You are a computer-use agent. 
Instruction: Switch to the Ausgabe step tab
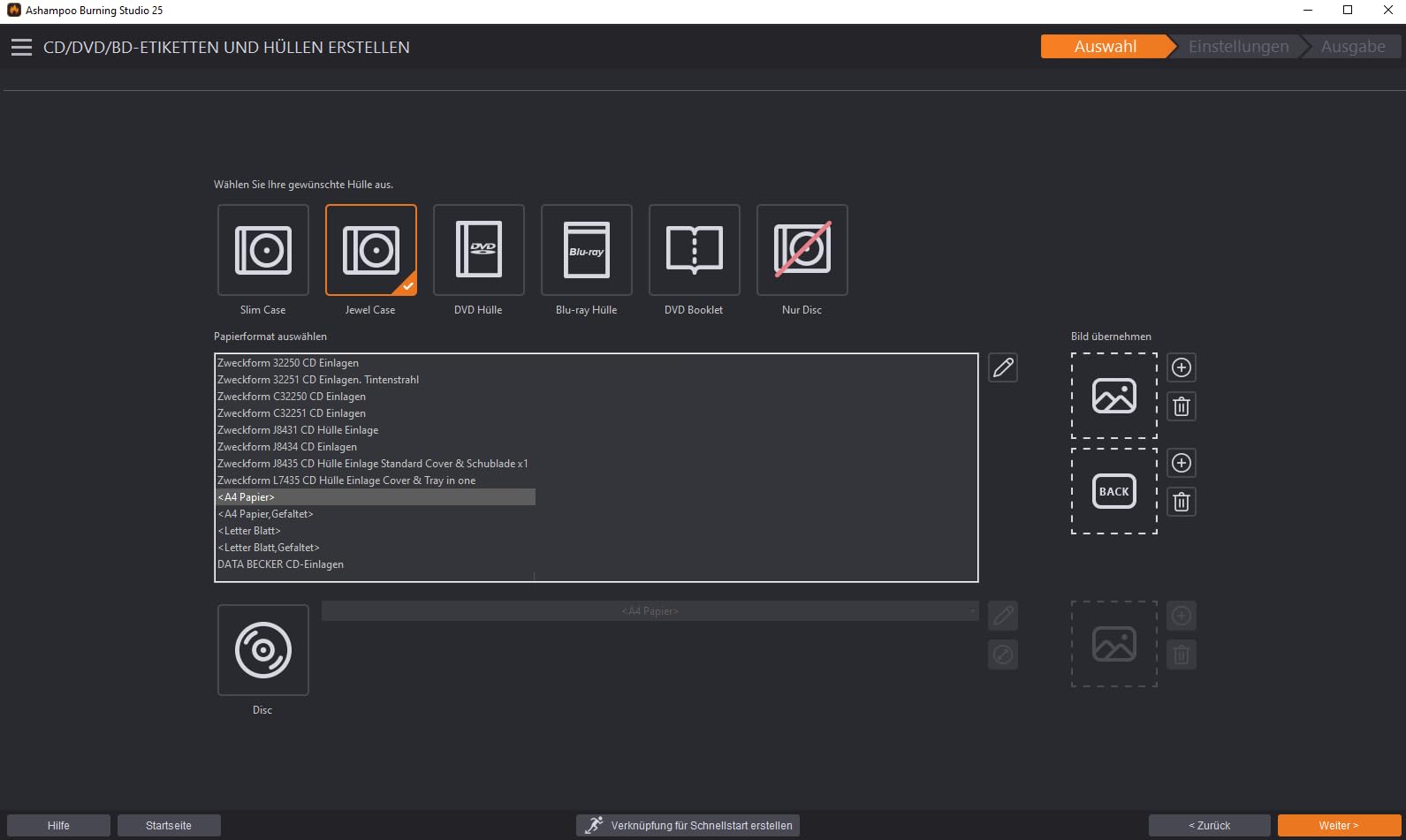(x=1353, y=47)
